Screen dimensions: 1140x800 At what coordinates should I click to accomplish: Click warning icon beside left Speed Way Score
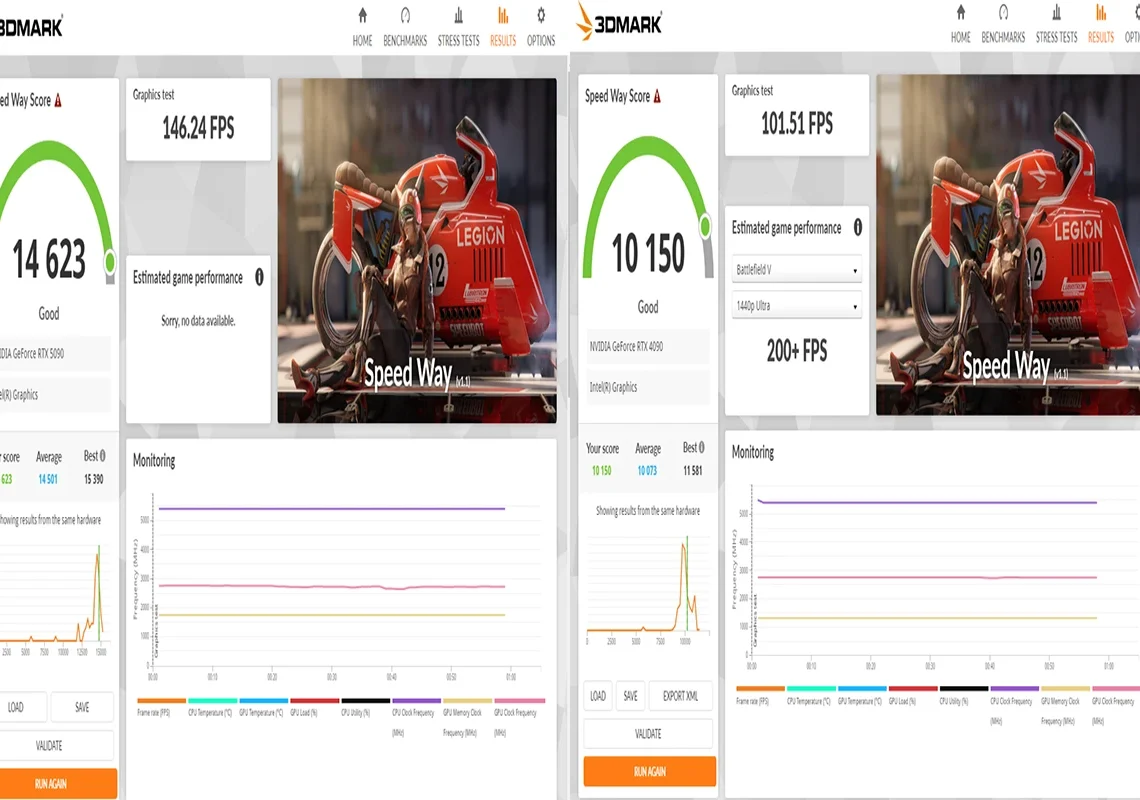pos(58,100)
